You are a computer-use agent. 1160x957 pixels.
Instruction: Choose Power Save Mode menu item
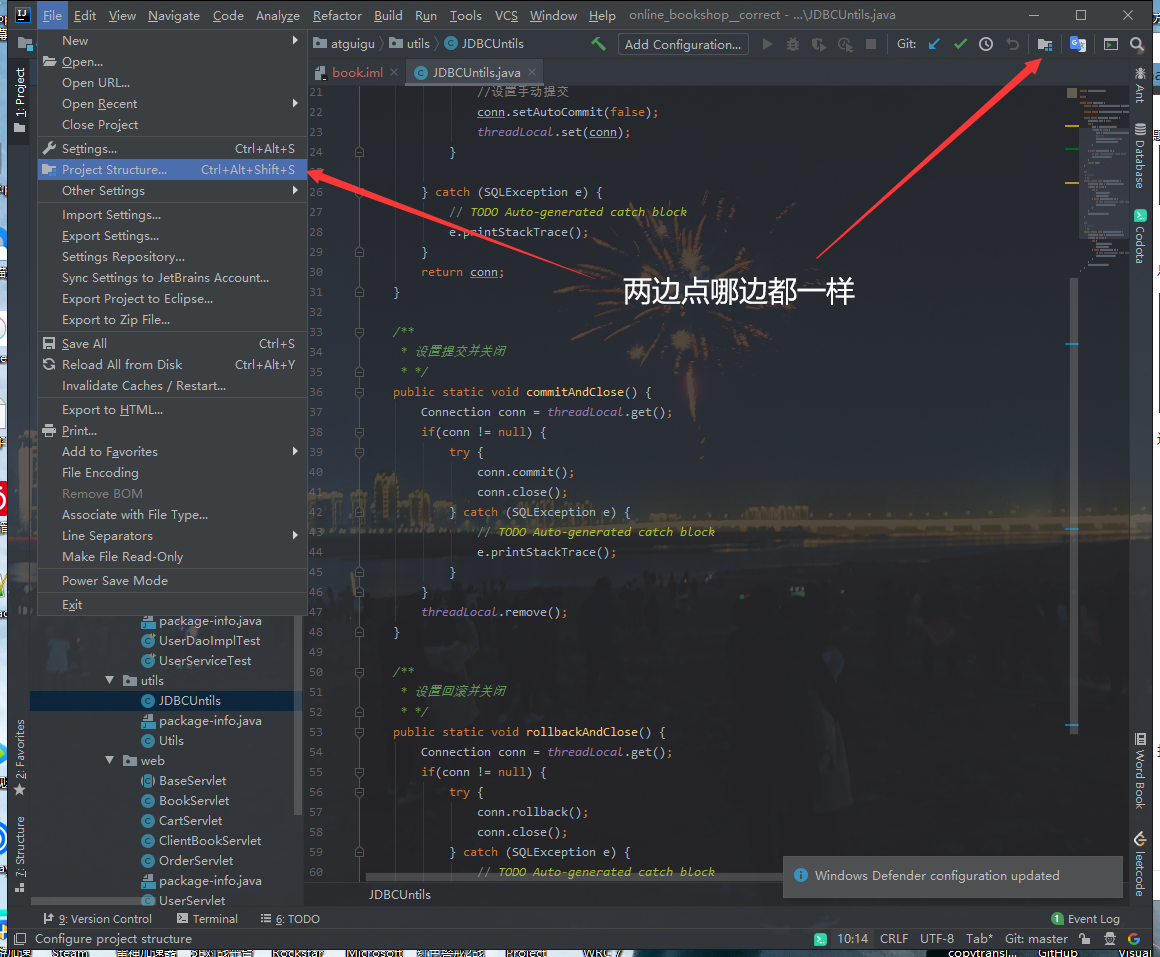click(172, 581)
